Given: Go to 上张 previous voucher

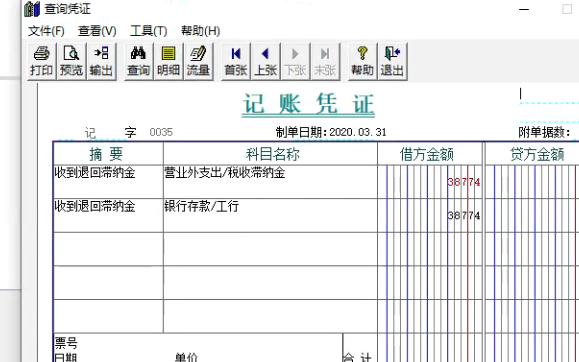Looking at the screenshot, I should [265, 61].
